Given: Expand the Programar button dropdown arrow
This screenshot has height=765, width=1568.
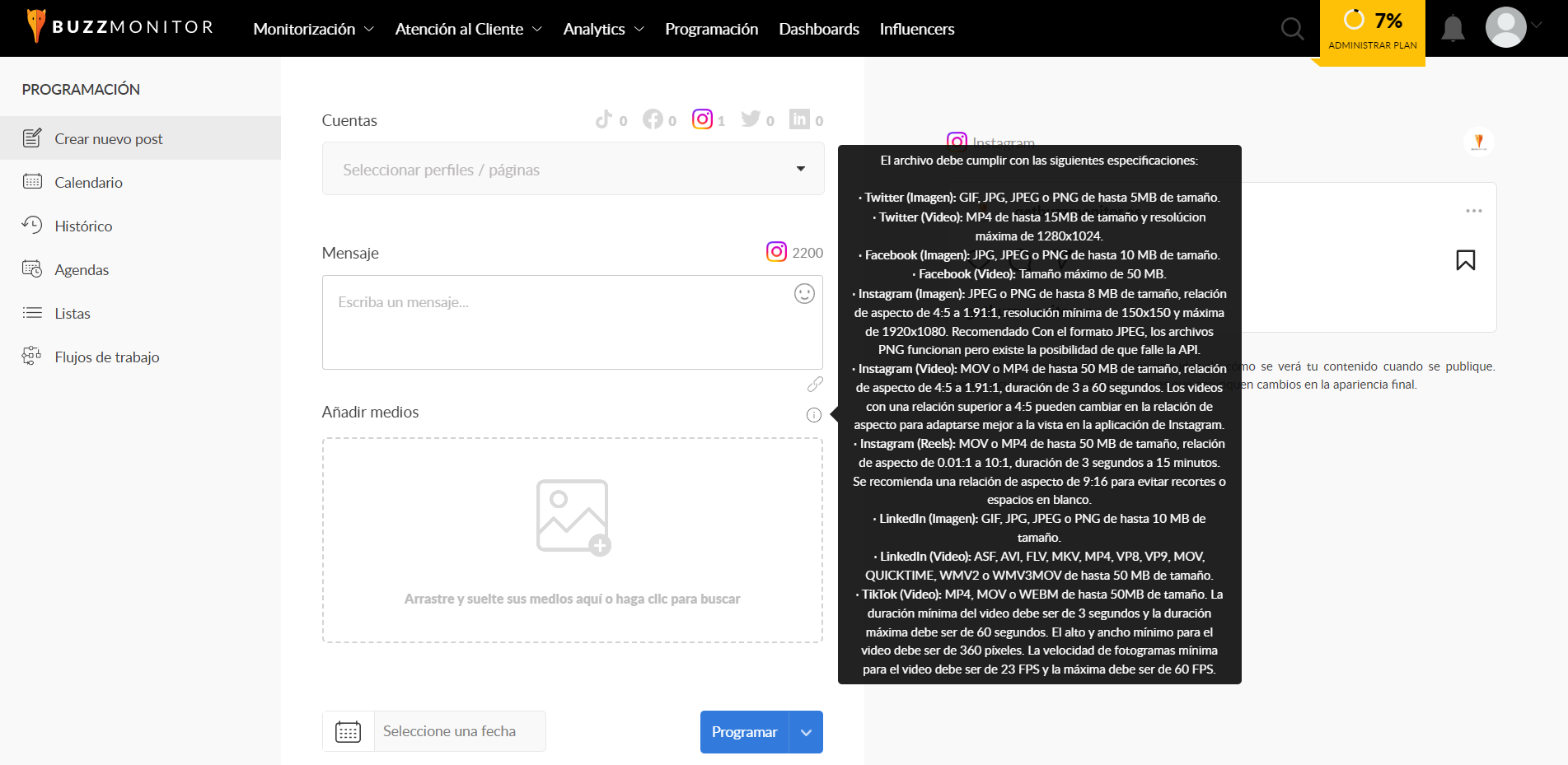Looking at the screenshot, I should point(805,731).
